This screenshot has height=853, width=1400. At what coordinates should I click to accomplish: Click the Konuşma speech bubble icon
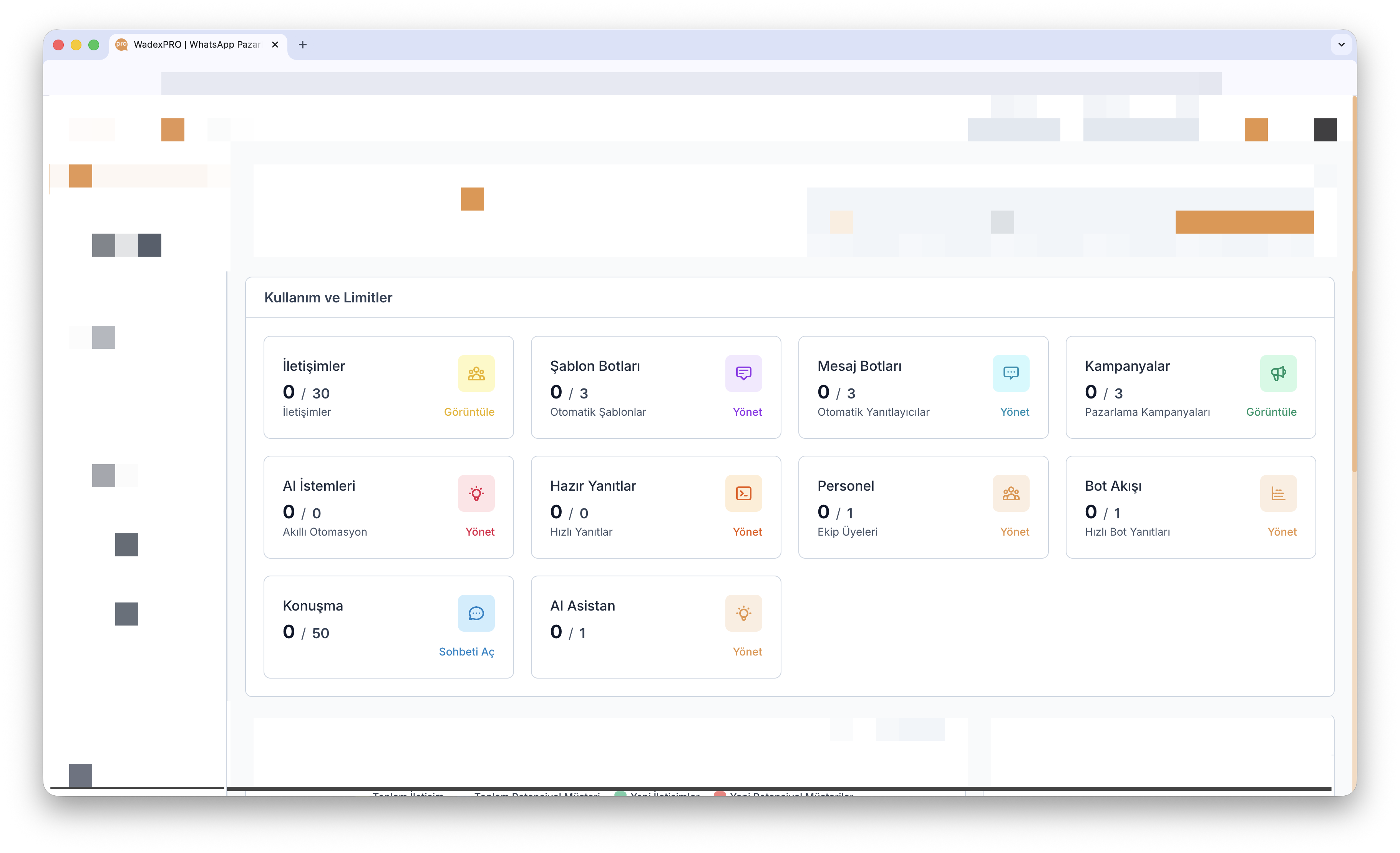(x=476, y=613)
